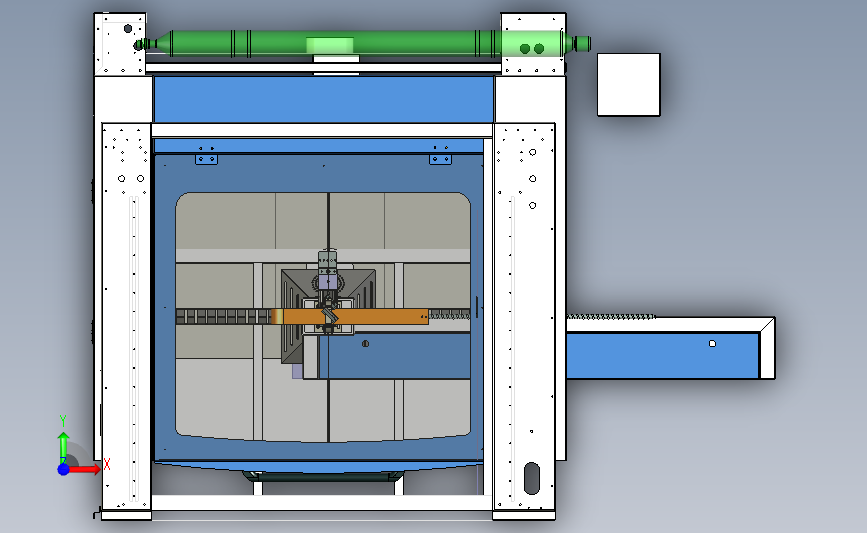Click the blue Z axis ball of the triad
The height and width of the screenshot is (533, 867).
click(64, 469)
